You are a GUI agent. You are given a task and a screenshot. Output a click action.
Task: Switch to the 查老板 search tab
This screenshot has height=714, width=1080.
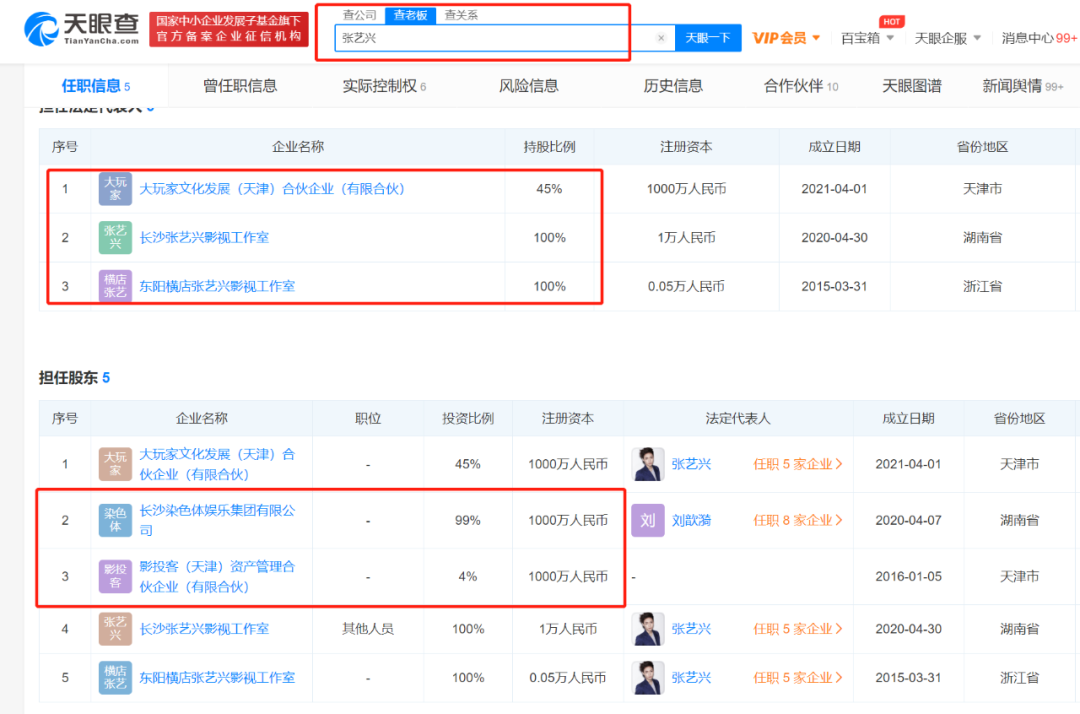click(x=408, y=14)
